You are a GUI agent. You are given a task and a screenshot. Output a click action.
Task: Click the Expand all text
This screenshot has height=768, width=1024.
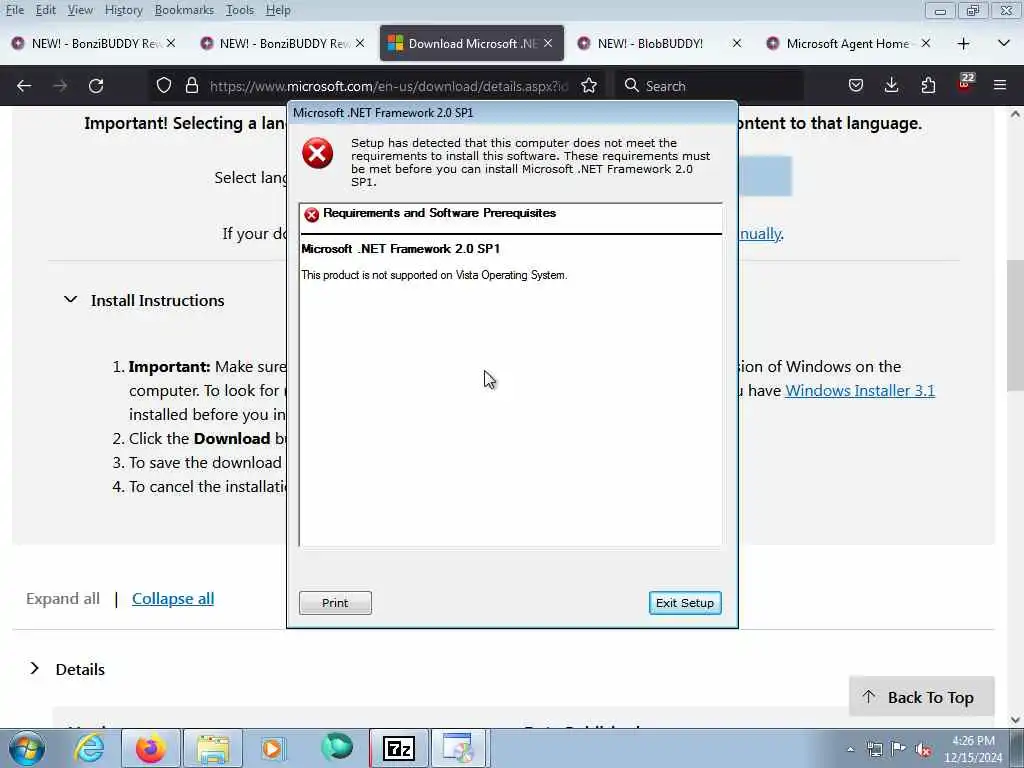pyautogui.click(x=63, y=598)
